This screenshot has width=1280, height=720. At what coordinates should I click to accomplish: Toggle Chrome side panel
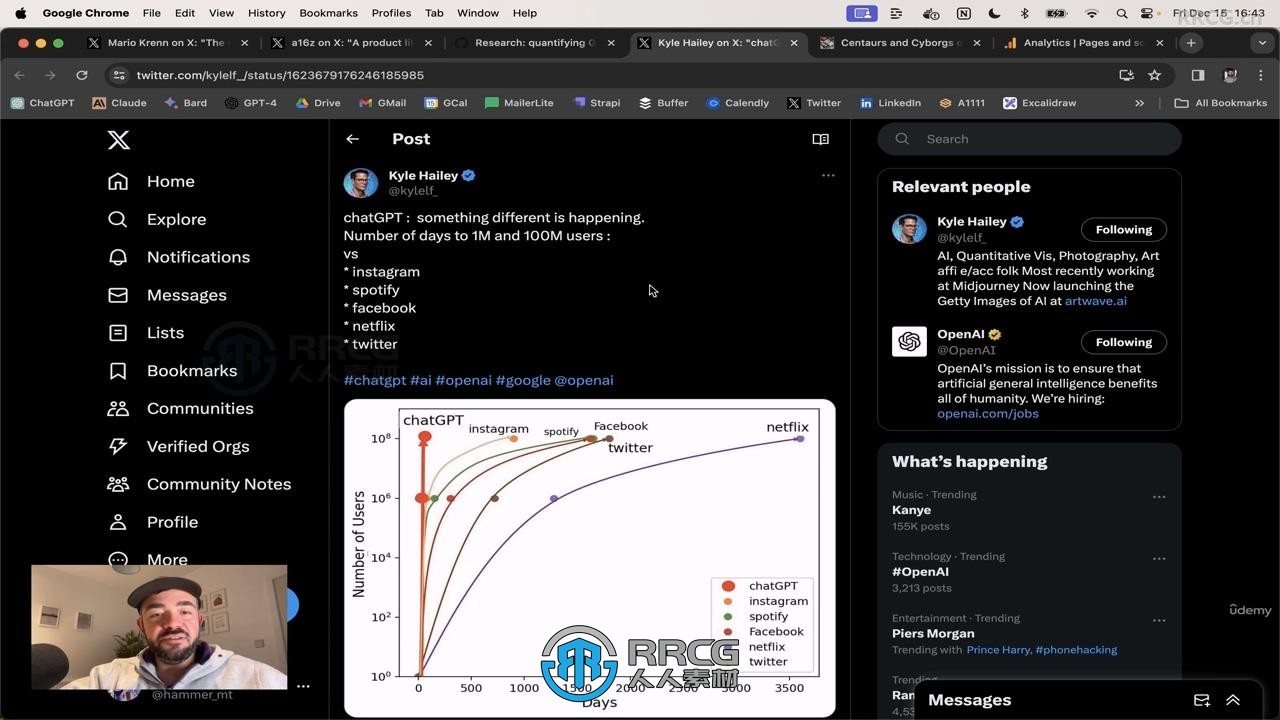(1198, 75)
